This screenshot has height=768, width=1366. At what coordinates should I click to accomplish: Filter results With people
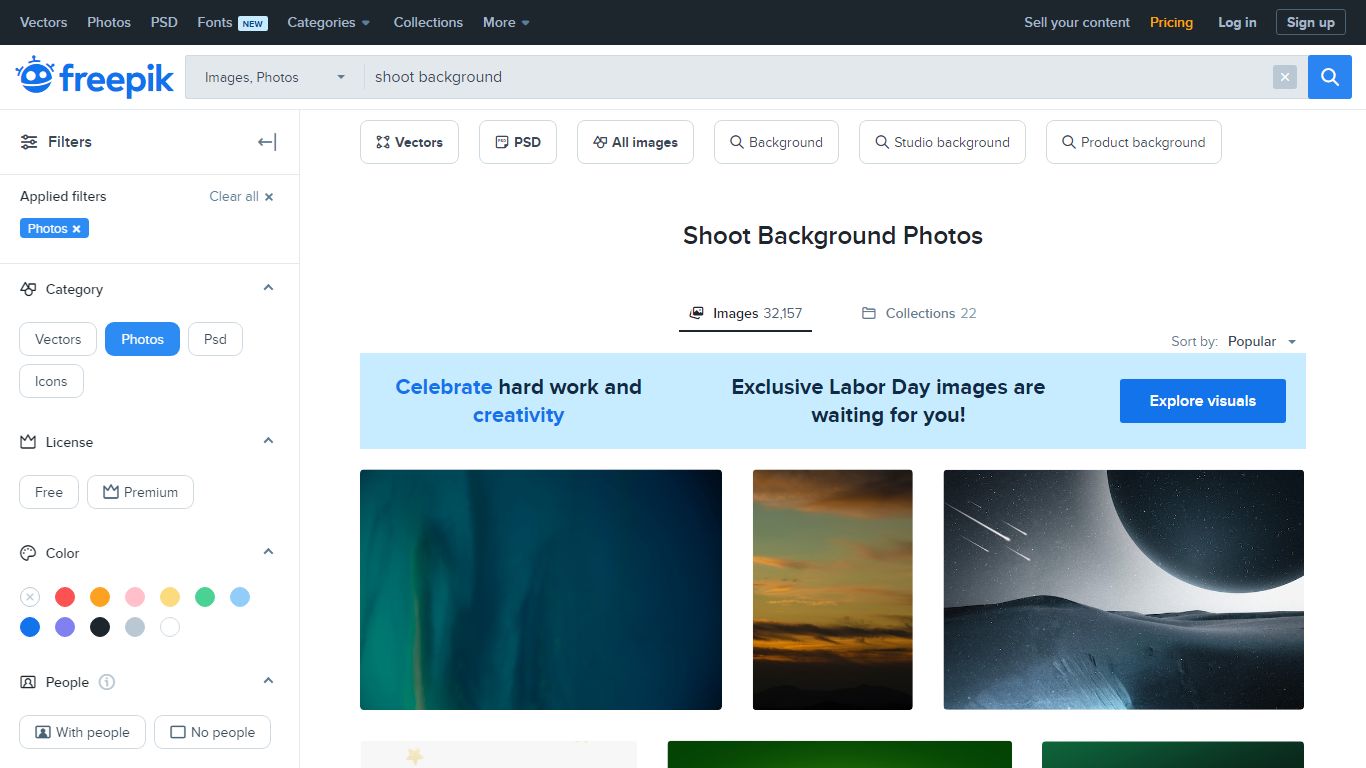click(x=82, y=732)
